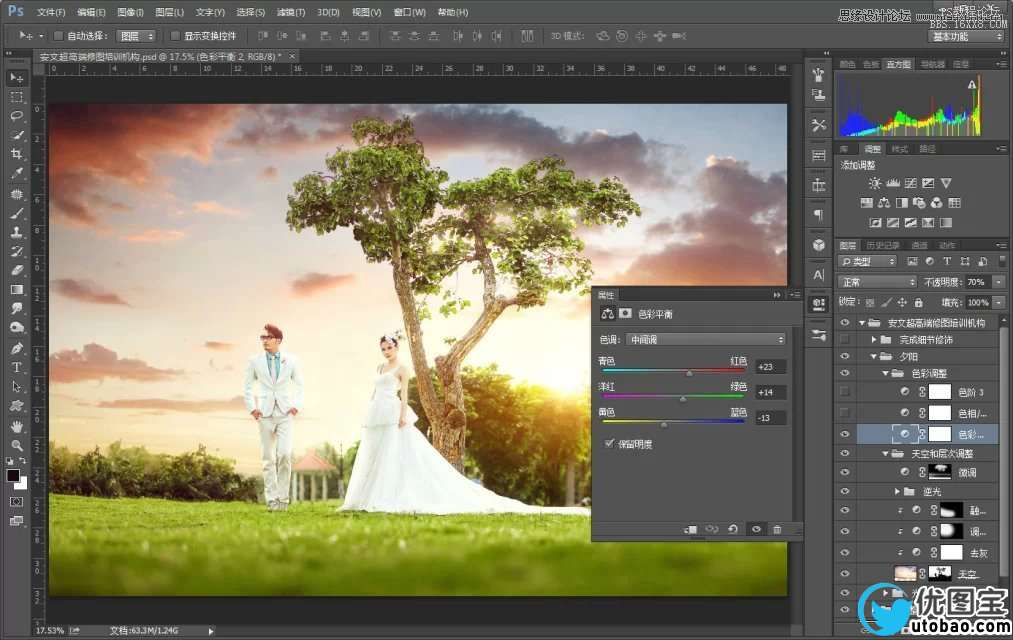
Task: Select the Move tool in the toolbox
Action: [17, 78]
